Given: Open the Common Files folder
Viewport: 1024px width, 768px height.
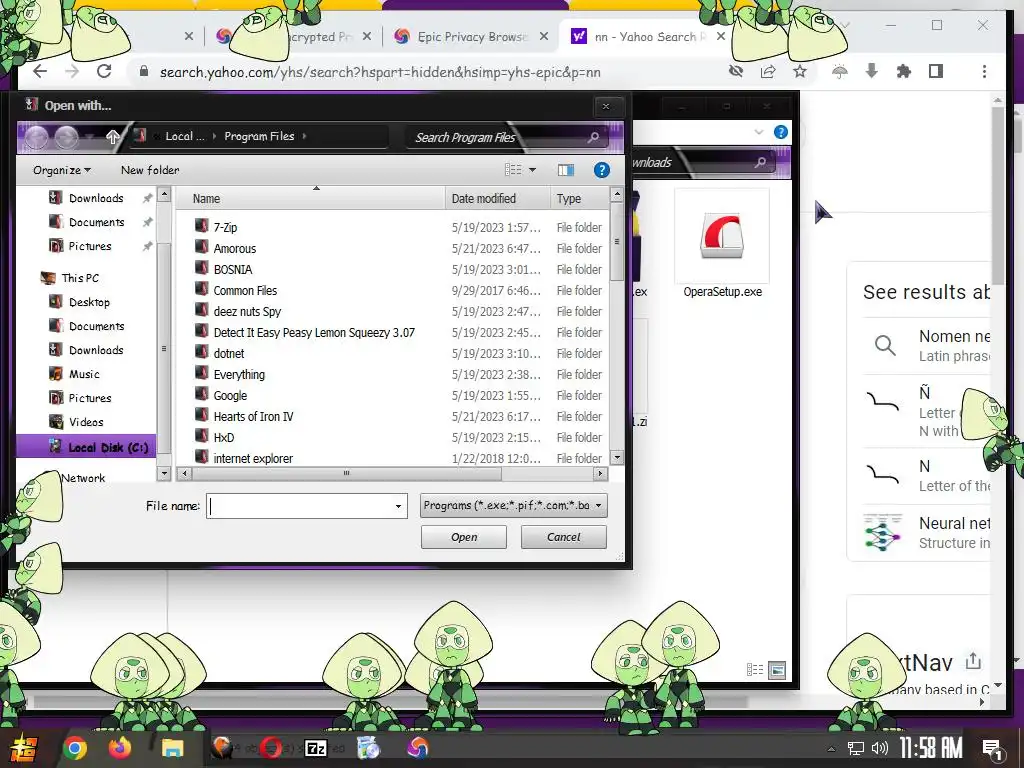Looking at the screenshot, I should click(x=245, y=291).
